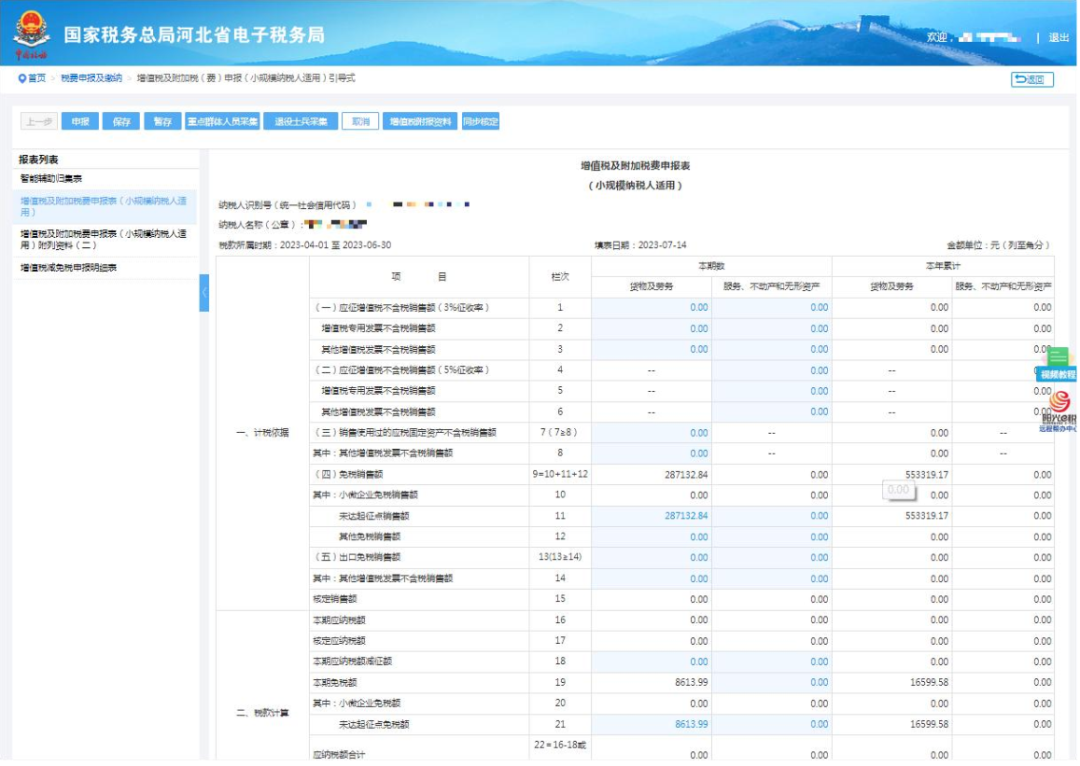Edit row 19 本期数 服务 field

pyautogui.click(x=773, y=684)
